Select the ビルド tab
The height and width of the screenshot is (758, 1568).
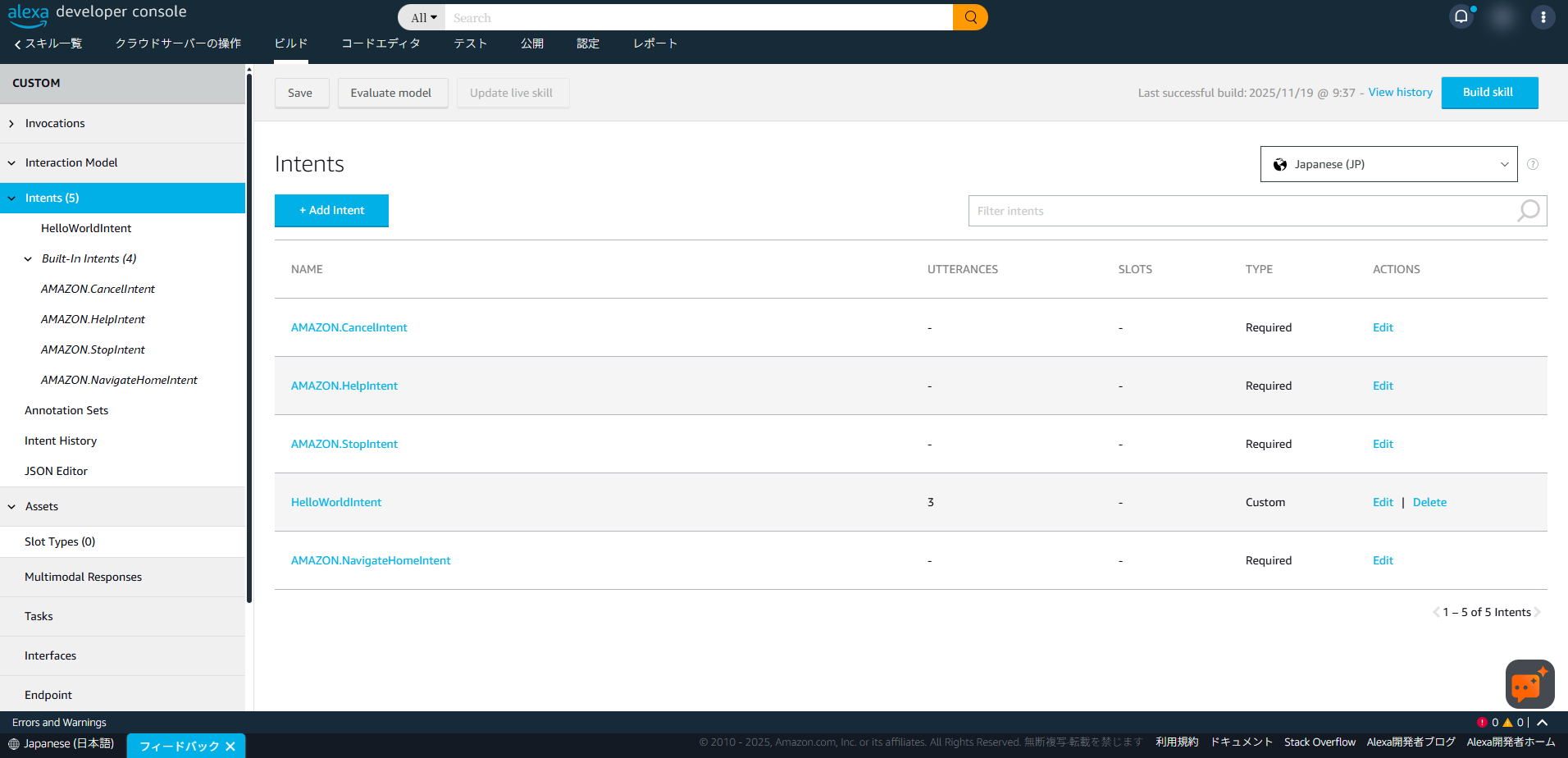coord(291,43)
